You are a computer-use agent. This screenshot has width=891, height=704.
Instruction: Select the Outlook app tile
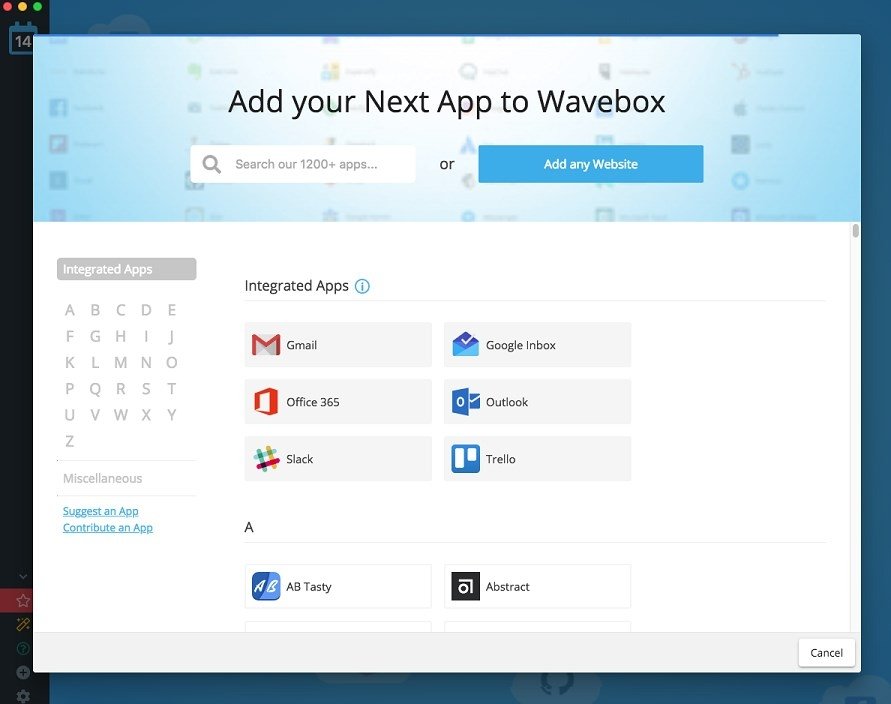[x=538, y=402]
